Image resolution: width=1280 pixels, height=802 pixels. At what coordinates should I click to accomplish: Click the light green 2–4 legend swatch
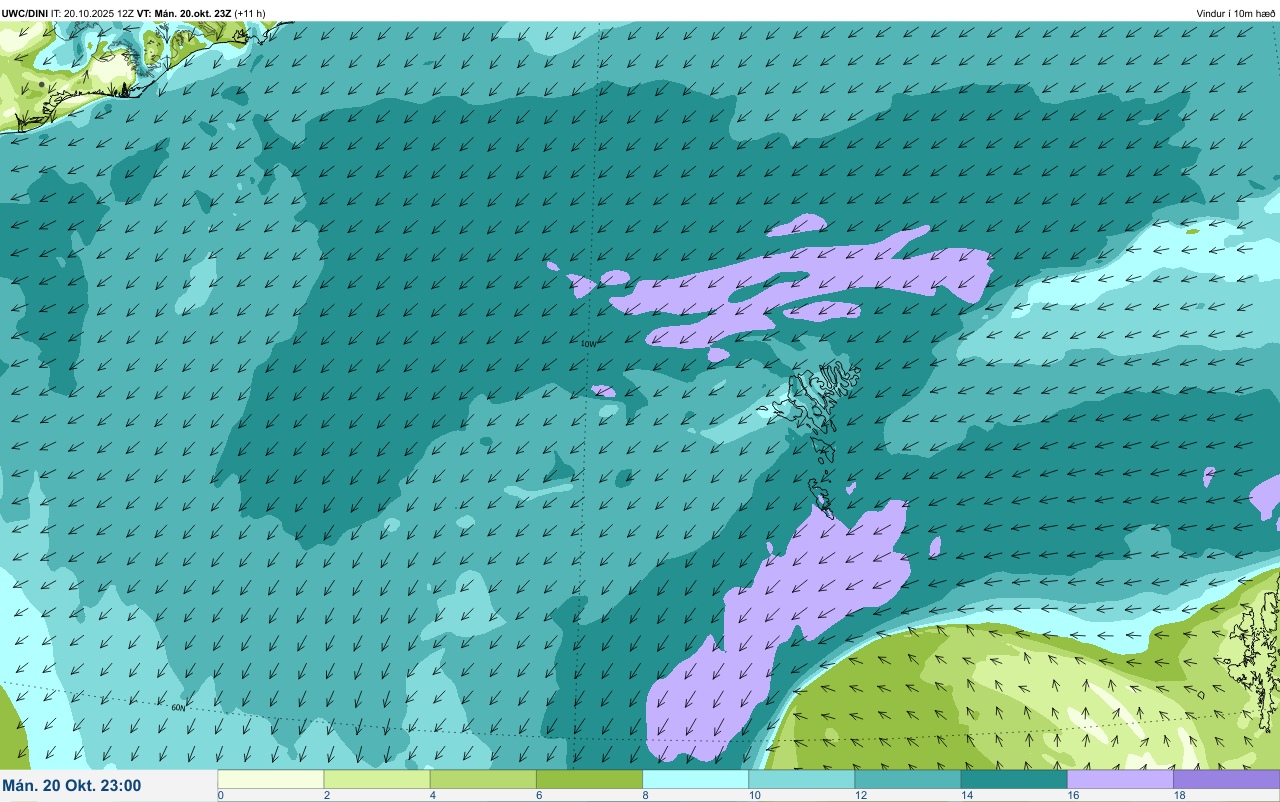tap(377, 779)
